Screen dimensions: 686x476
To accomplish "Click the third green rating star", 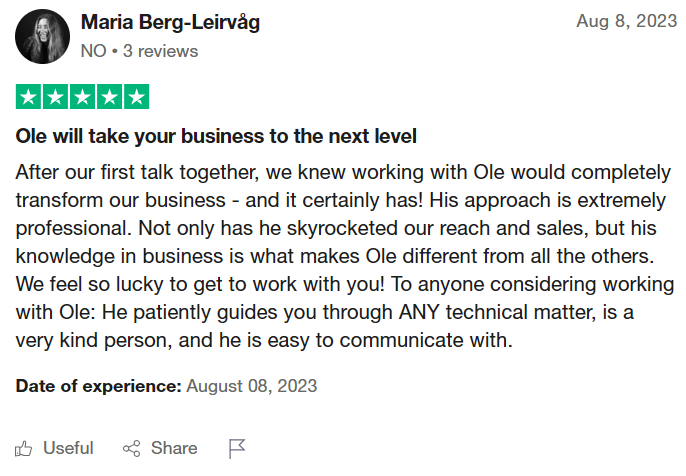I will 82,97.
